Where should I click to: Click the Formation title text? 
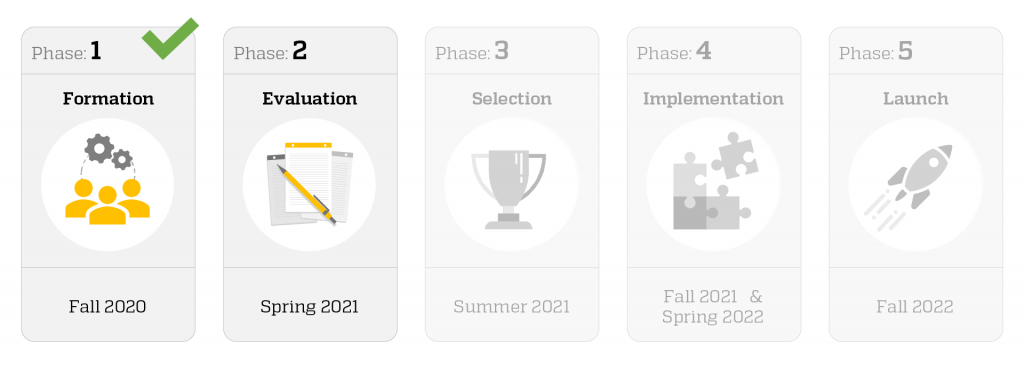(x=108, y=99)
